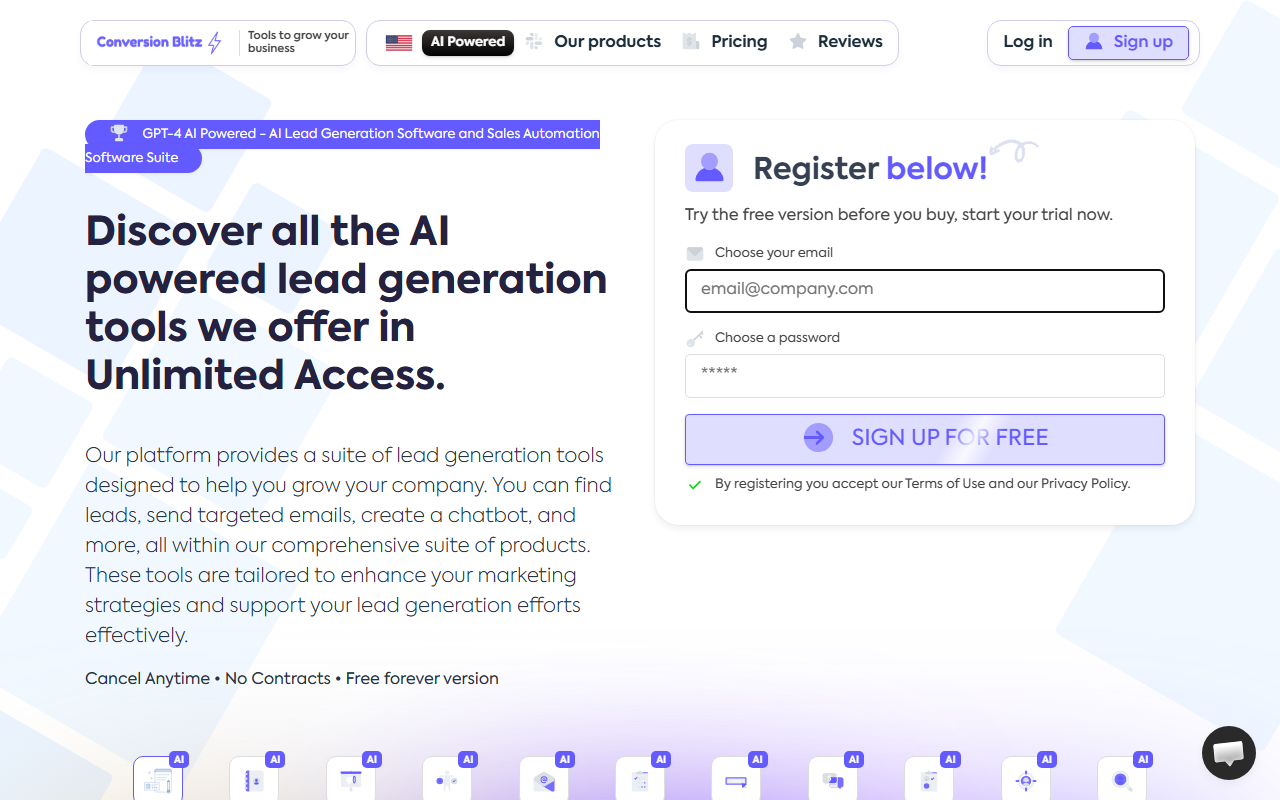Select the first highlighted AI tool icon
Viewport: 1280px width, 800px height.
158,778
